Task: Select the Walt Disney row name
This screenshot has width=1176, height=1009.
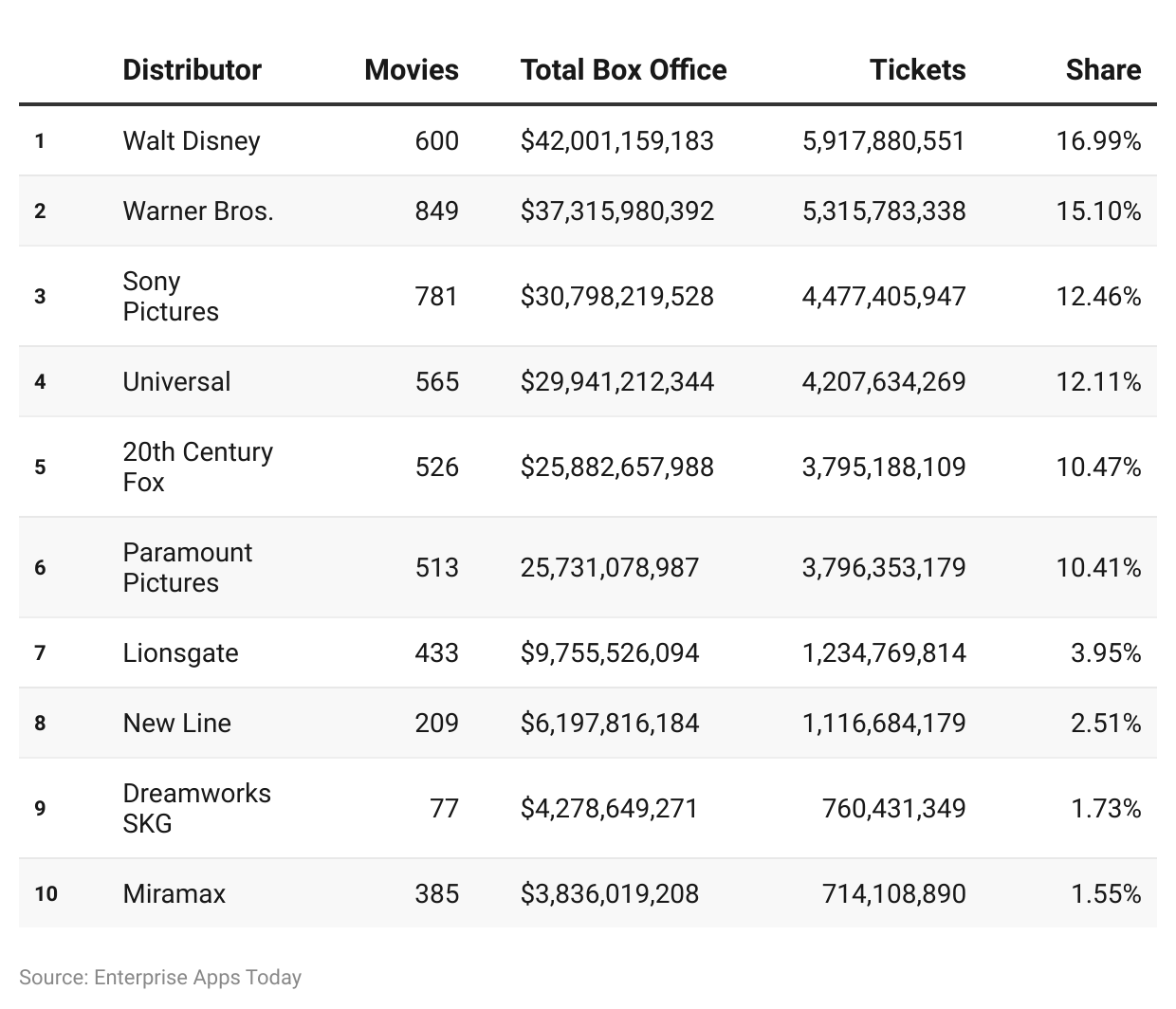Action: 192,140
